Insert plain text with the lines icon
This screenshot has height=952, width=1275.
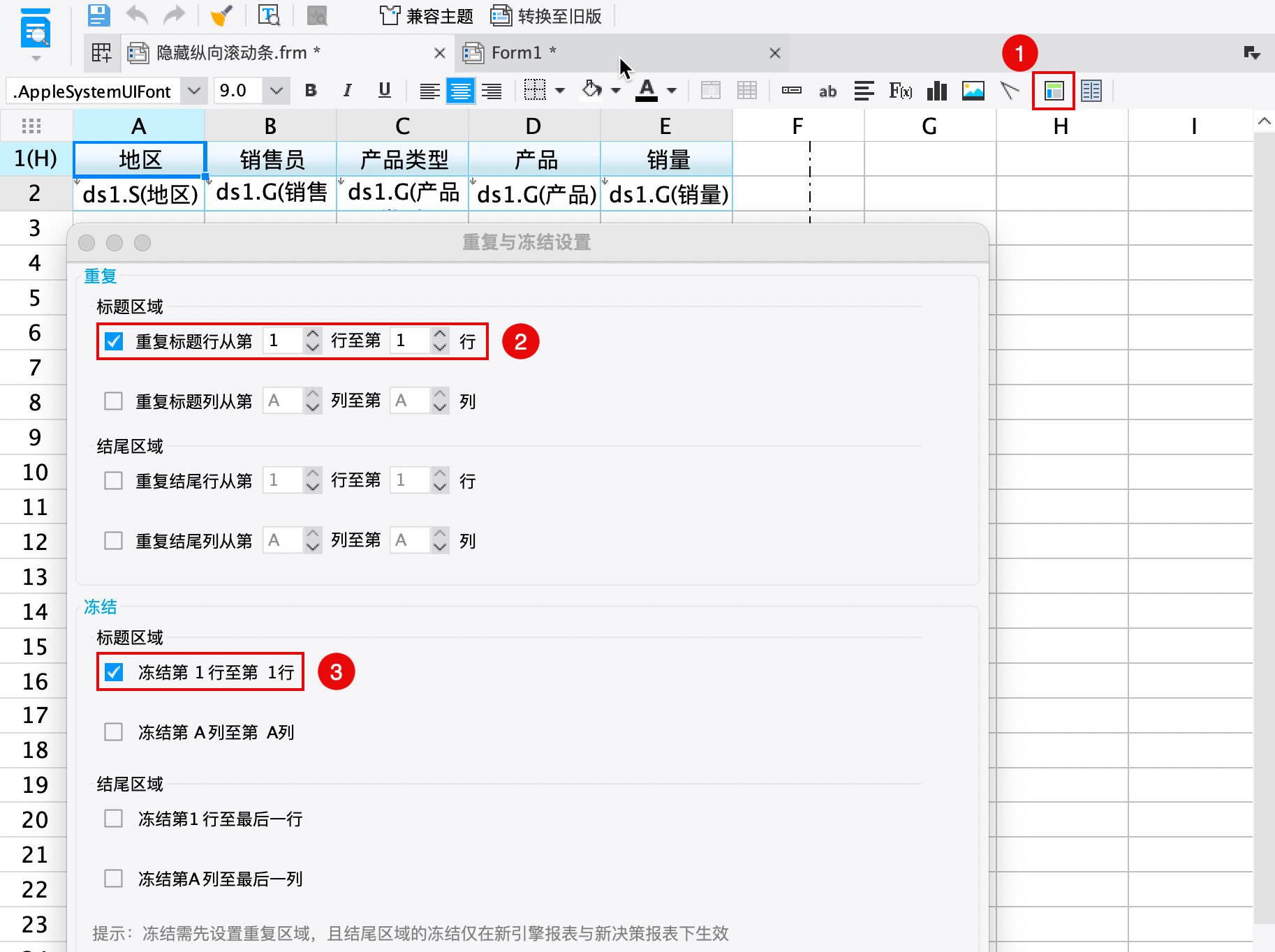[864, 91]
